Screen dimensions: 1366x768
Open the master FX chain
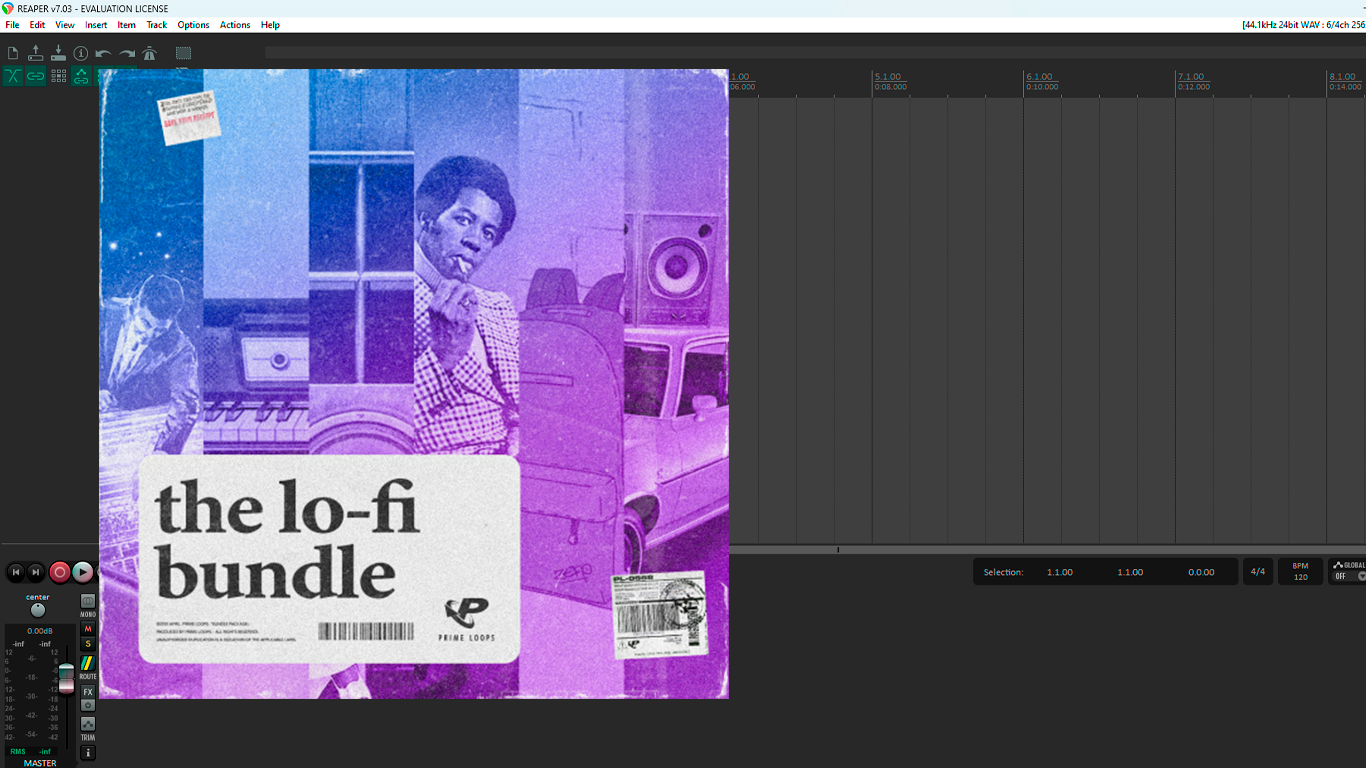[88, 692]
